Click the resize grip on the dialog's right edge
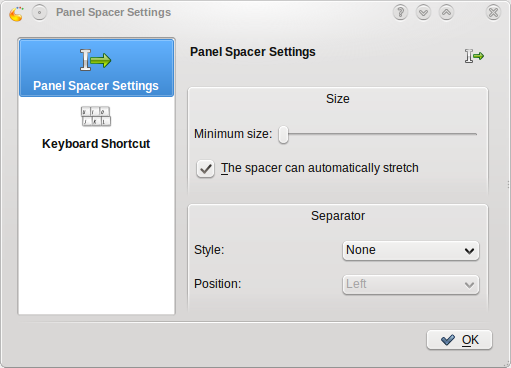This screenshot has height=368, width=511. point(508,184)
